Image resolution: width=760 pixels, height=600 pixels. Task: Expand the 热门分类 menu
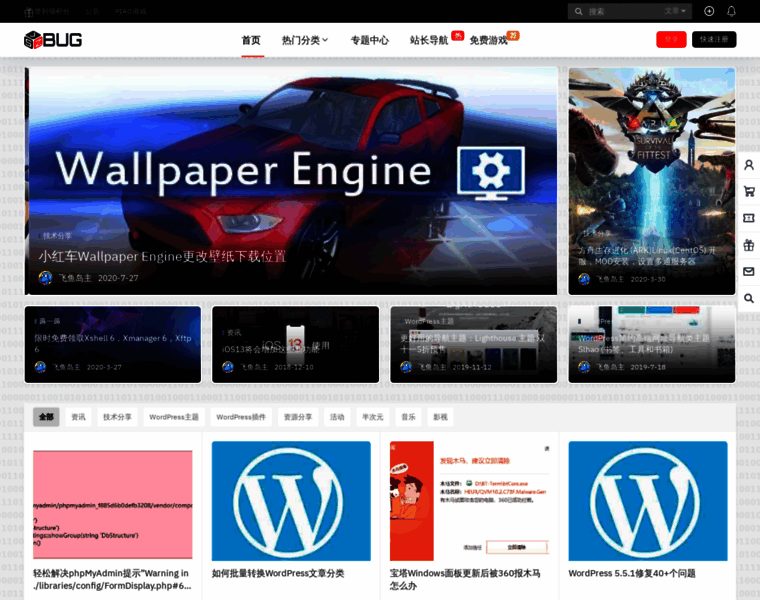pyautogui.click(x=305, y=40)
